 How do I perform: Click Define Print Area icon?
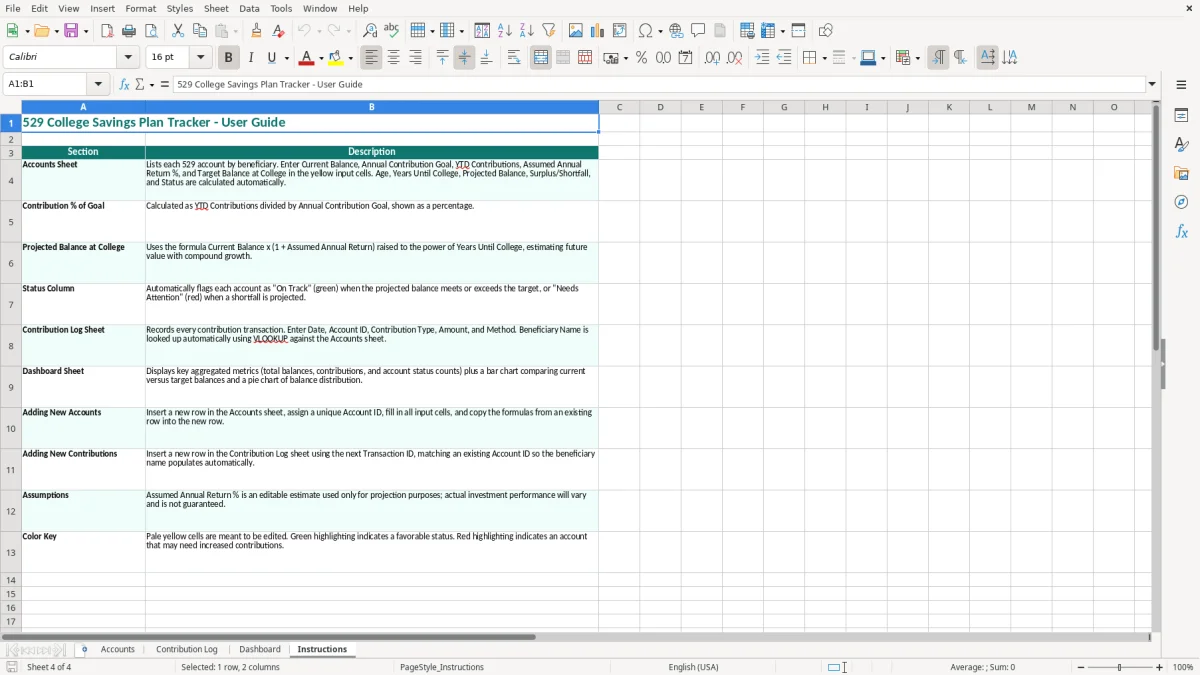click(x=747, y=31)
